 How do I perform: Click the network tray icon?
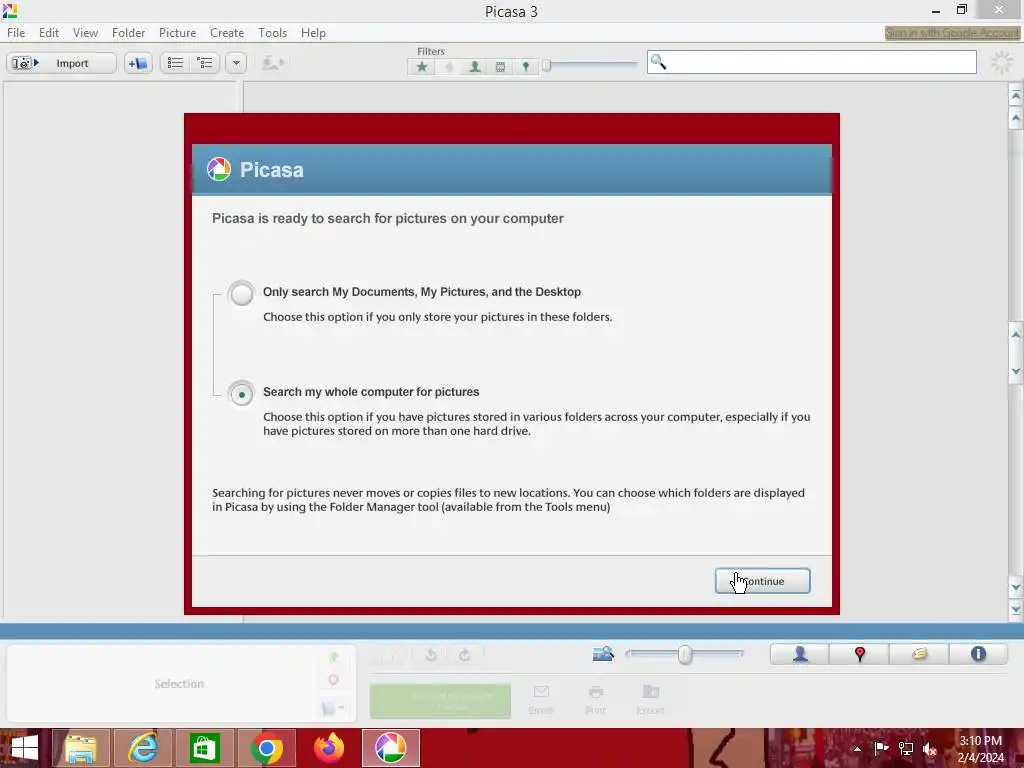pos(906,749)
